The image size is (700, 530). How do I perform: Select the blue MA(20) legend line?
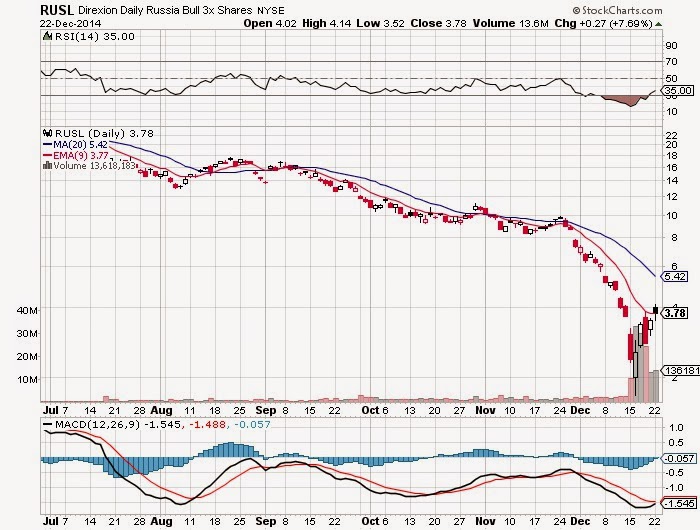click(x=47, y=145)
